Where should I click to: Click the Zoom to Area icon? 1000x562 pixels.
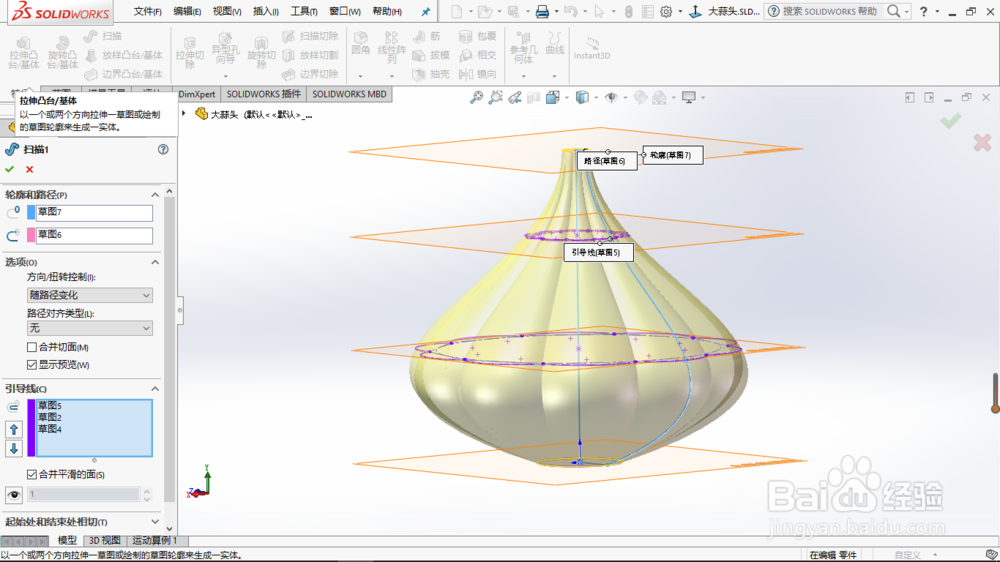(496, 98)
